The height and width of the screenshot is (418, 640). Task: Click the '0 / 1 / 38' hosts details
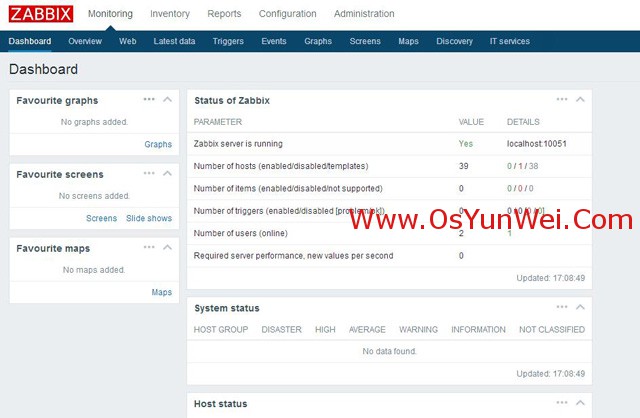522,166
